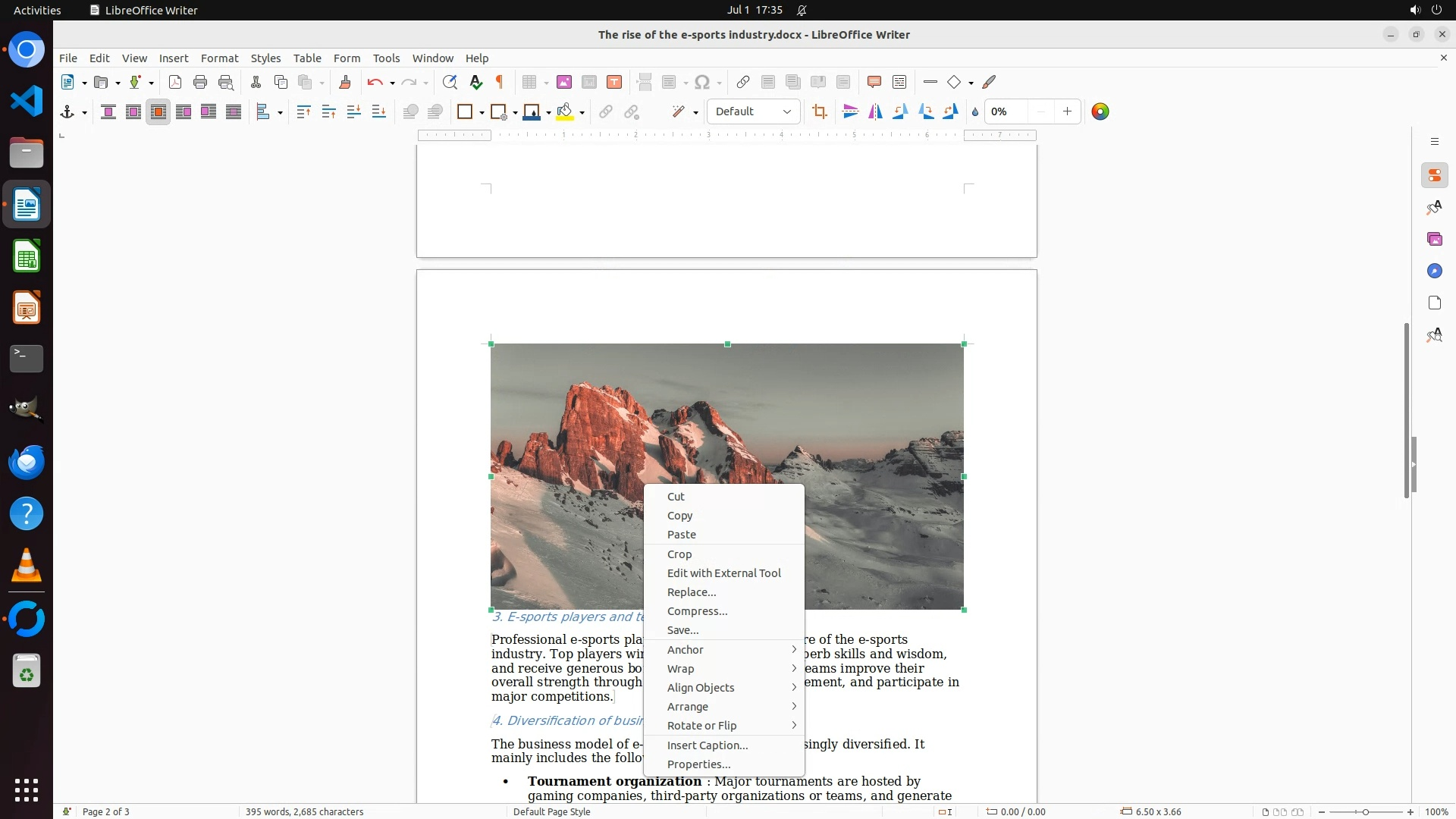Click the Insert Text Box icon

(614, 82)
